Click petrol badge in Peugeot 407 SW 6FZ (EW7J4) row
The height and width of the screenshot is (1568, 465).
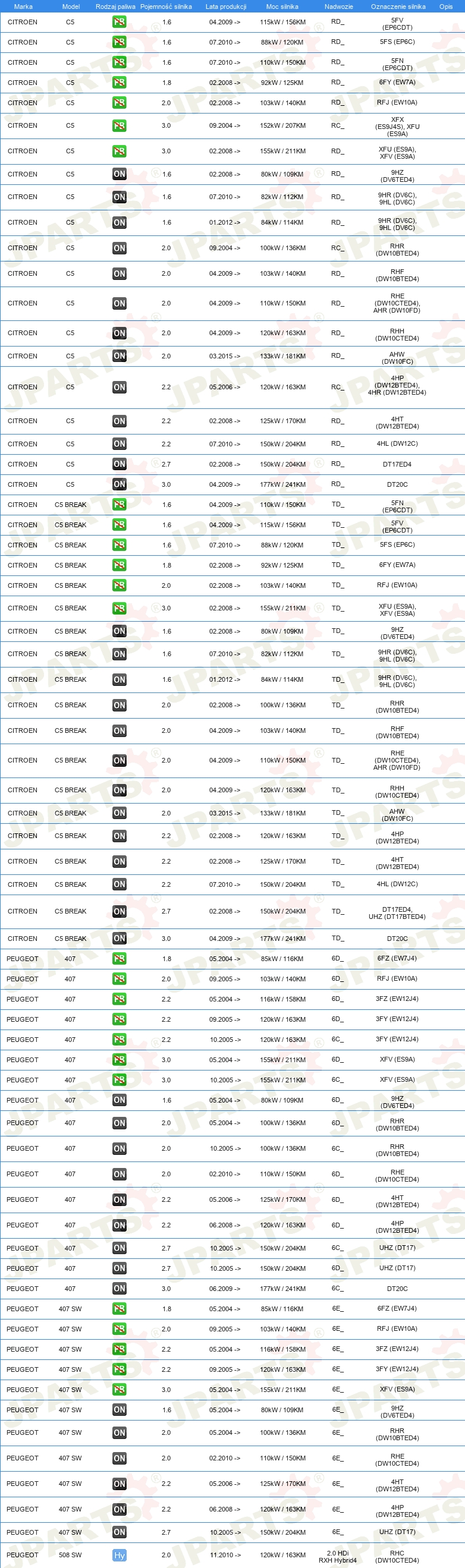[120, 1309]
